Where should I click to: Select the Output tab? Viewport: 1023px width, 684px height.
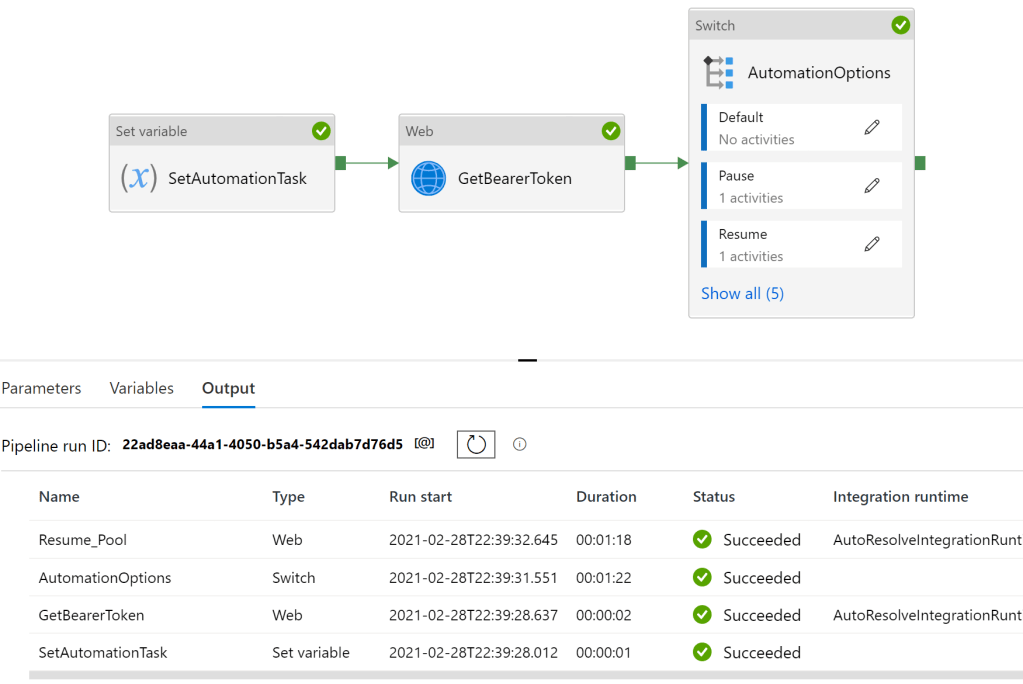(x=228, y=388)
